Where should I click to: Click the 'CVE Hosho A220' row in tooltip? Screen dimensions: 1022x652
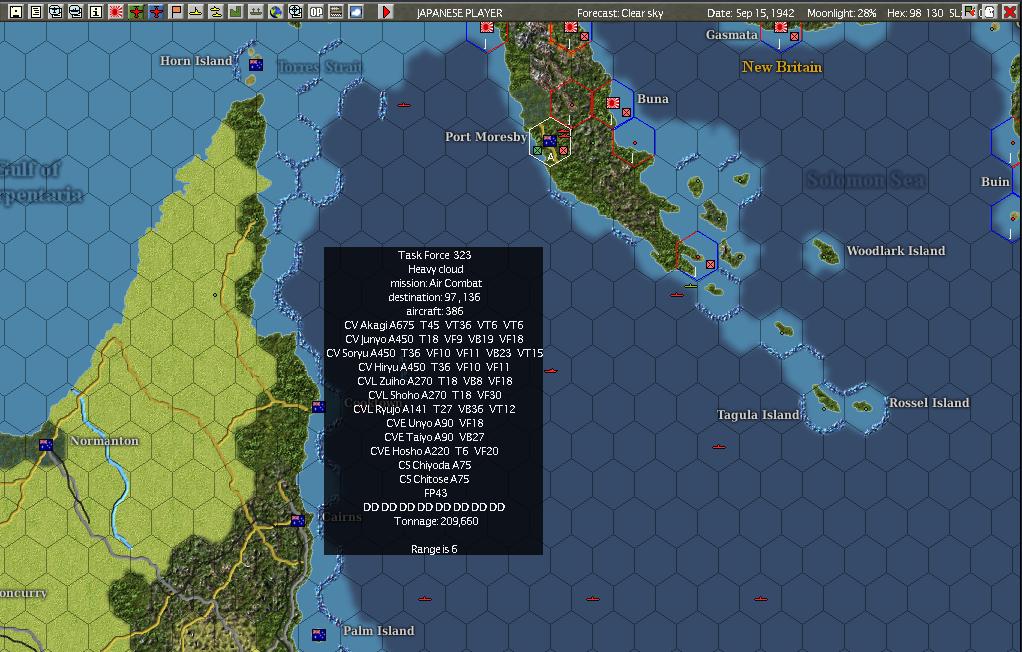pos(434,451)
